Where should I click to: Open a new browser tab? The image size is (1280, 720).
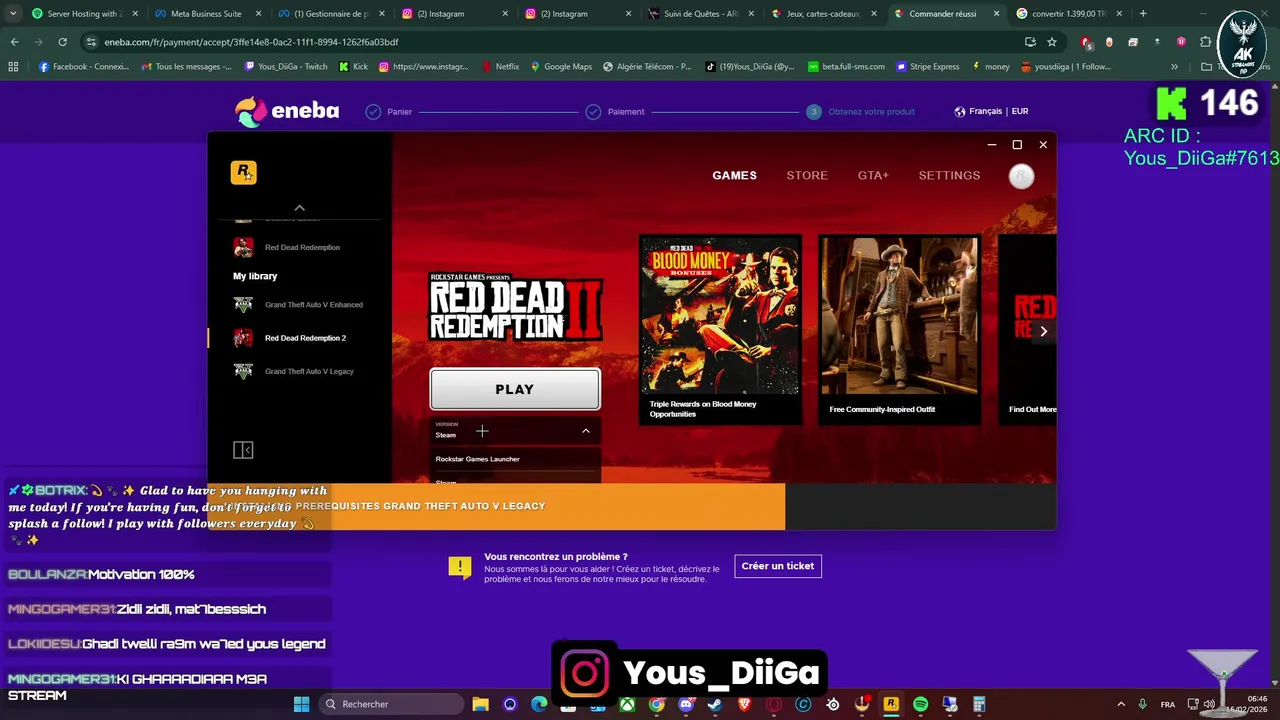pyautogui.click(x=1143, y=14)
